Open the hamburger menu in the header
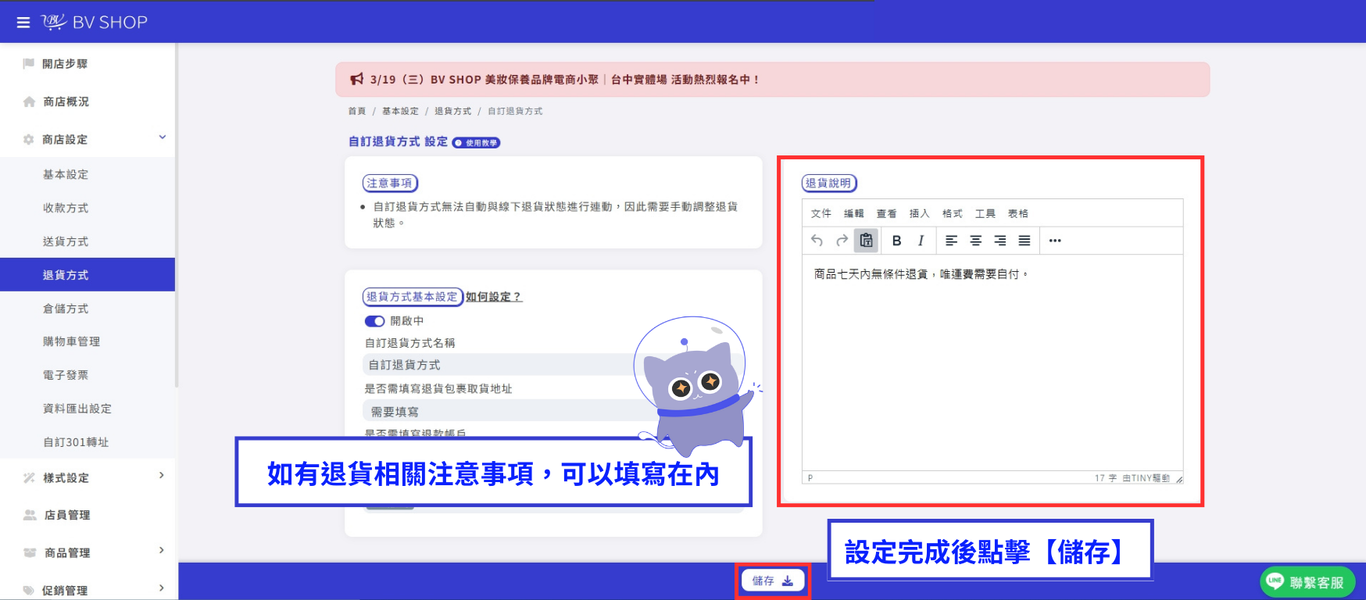Screen dimensions: 1366x600 (23, 22)
